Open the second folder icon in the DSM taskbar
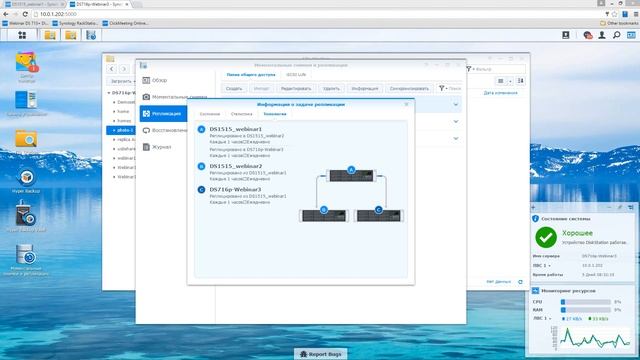The image size is (640, 360). coord(71,36)
